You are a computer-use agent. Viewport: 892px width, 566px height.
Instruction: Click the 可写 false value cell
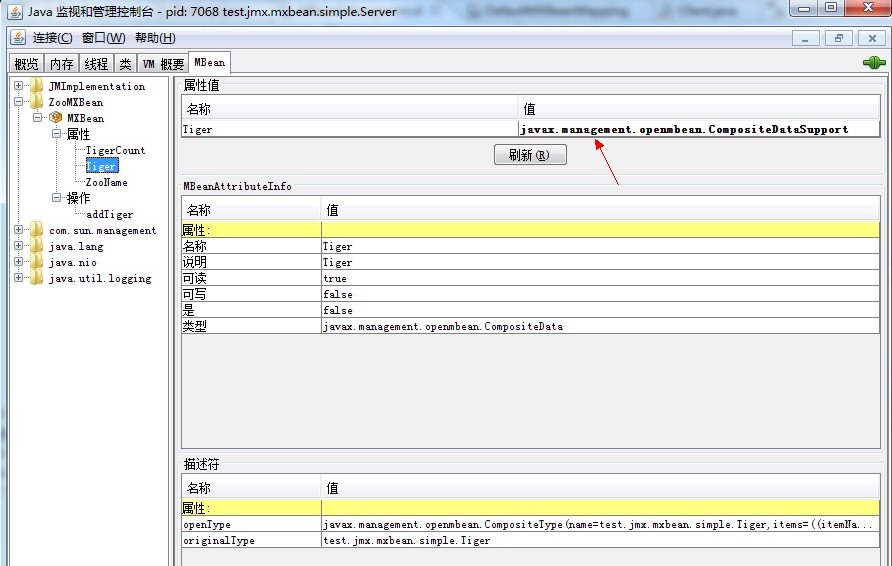coord(600,294)
